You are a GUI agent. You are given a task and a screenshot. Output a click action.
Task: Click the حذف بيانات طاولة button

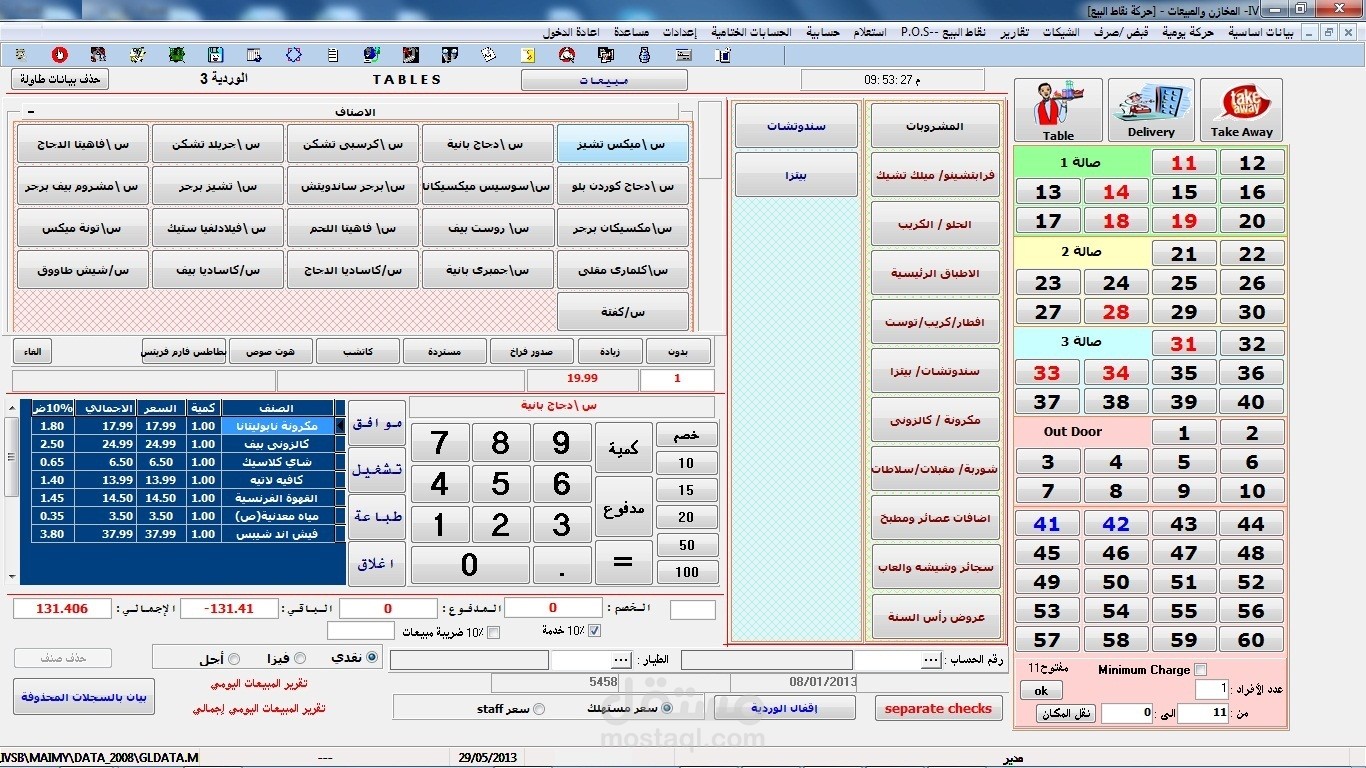60,79
